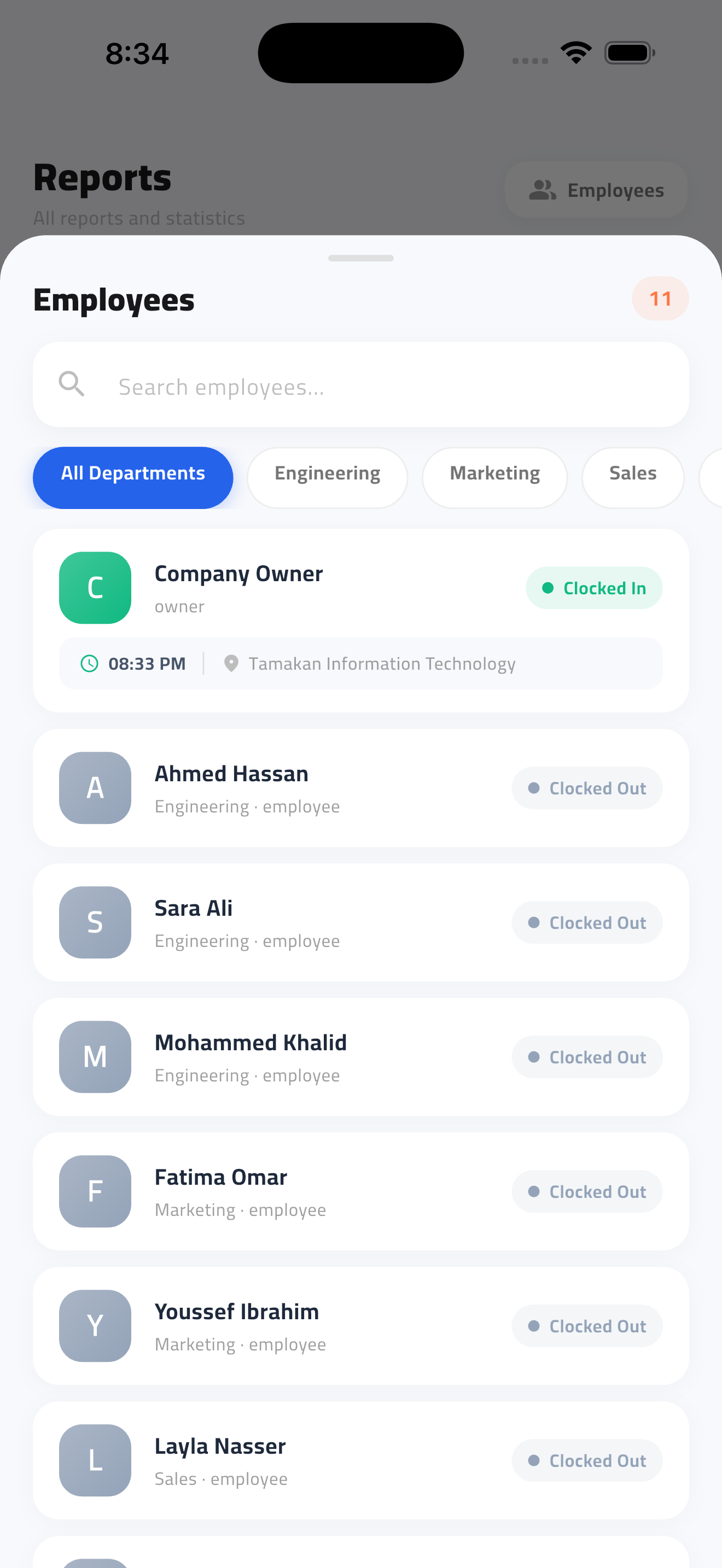Tap the clock icon beside 08:33 PM
Viewport: 722px width, 1568px height.
pos(90,663)
